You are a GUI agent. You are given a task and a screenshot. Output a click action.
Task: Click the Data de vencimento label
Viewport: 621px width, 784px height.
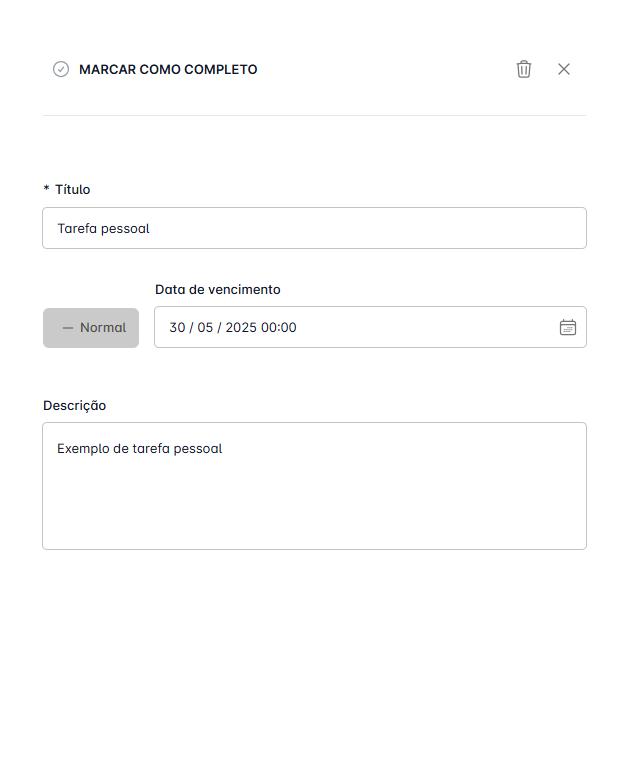point(218,290)
